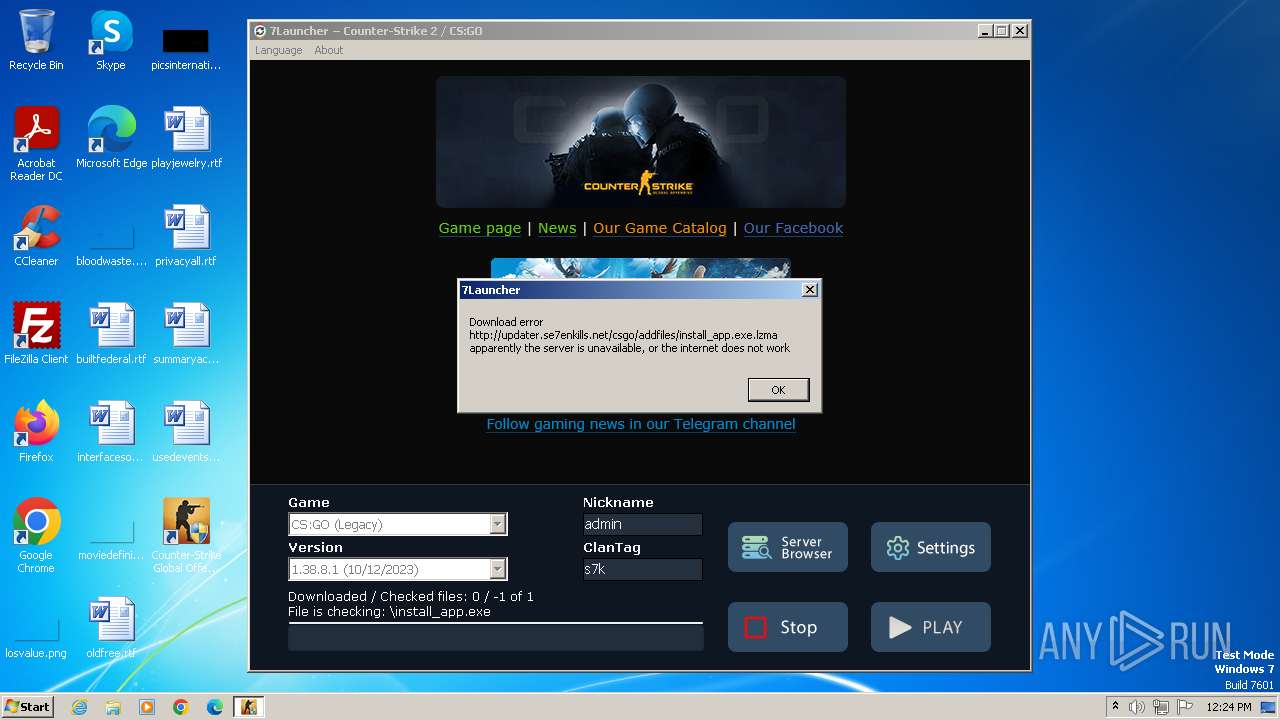Open the network tray icon
This screenshot has height=720, width=1280.
(x=1160, y=707)
